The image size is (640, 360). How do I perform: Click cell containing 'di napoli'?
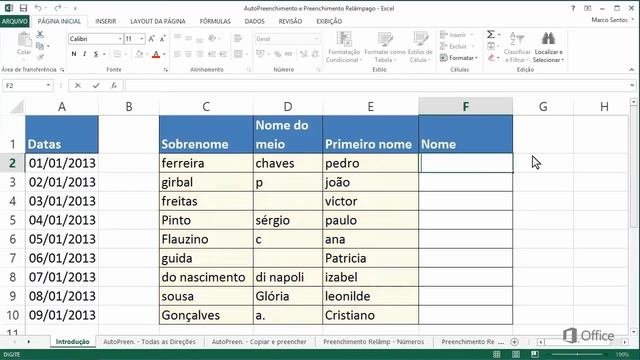point(288,277)
